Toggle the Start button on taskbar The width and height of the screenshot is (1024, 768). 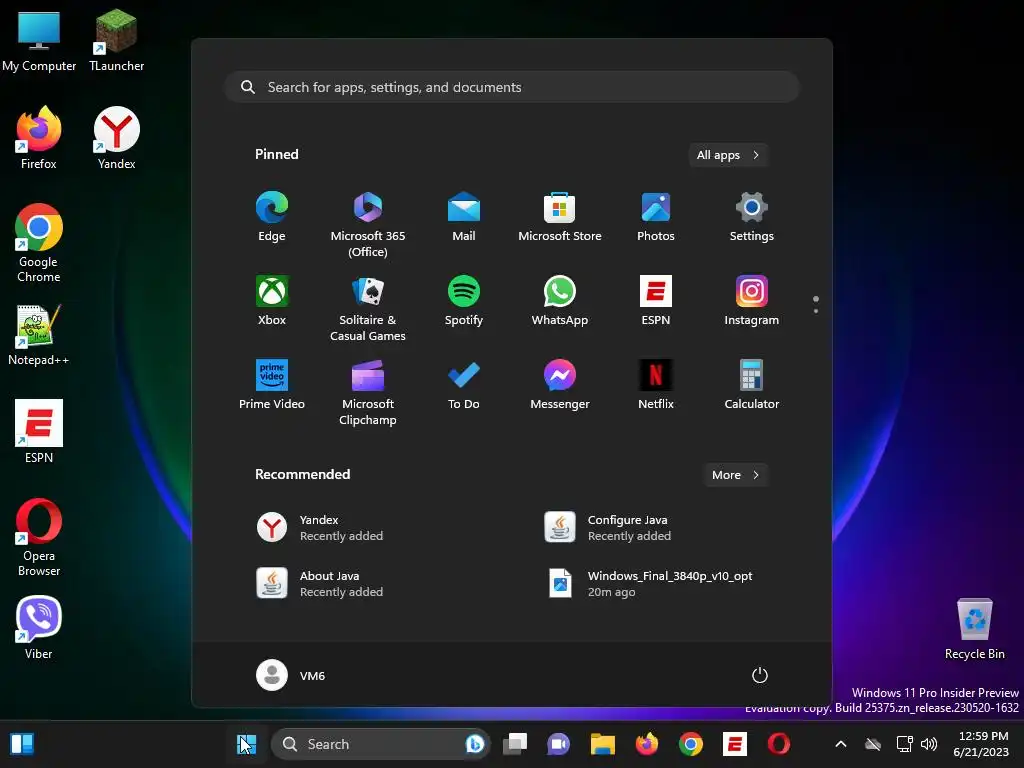(246, 744)
